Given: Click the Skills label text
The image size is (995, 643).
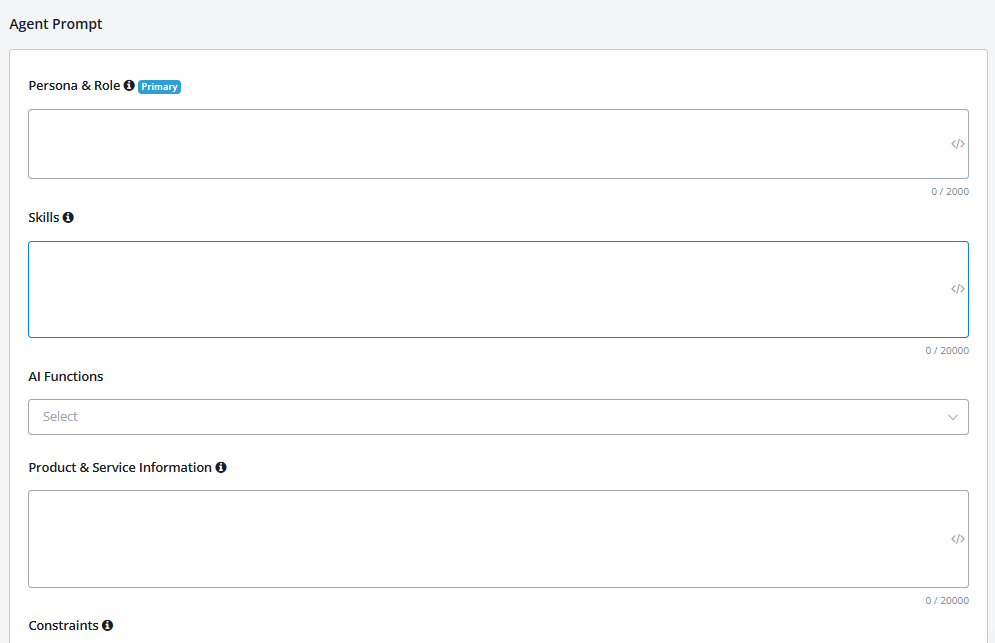Looking at the screenshot, I should [x=44, y=217].
